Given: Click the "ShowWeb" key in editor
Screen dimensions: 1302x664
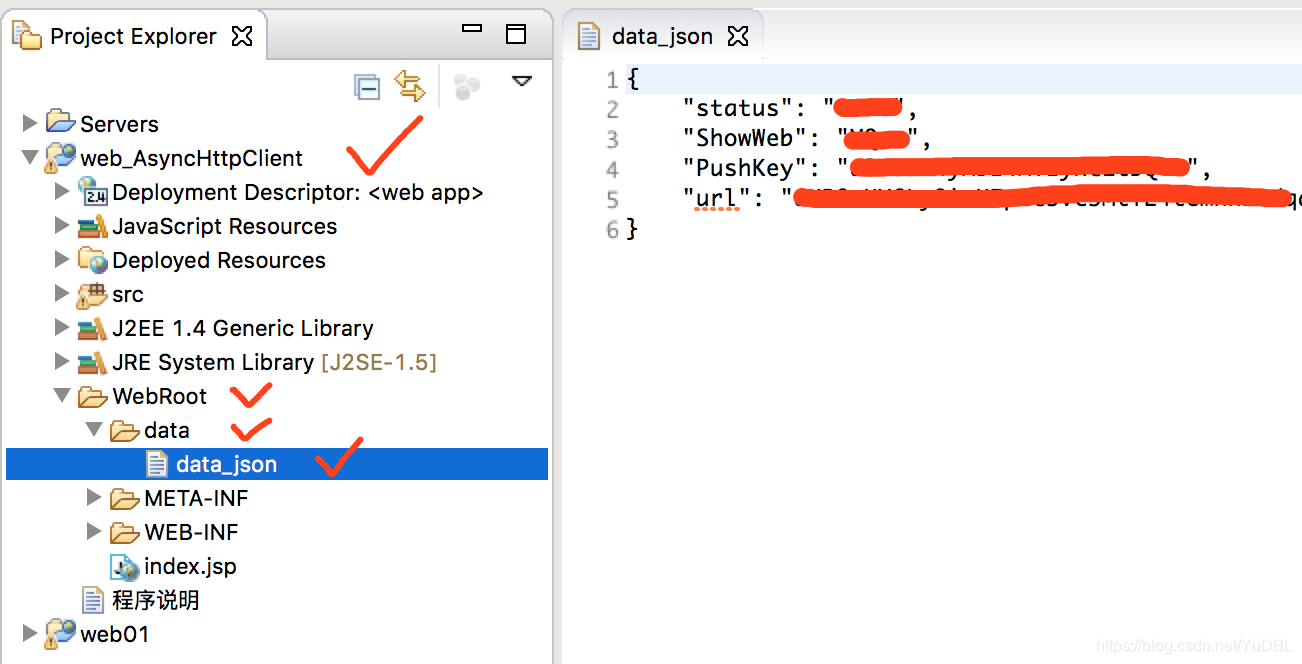Looking at the screenshot, I should [745, 139].
